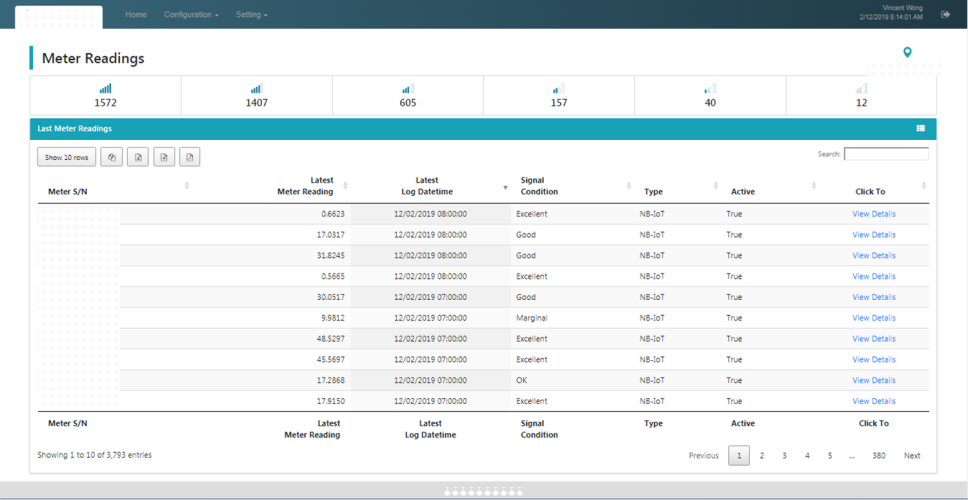Click the Excel export icon button

click(138, 157)
